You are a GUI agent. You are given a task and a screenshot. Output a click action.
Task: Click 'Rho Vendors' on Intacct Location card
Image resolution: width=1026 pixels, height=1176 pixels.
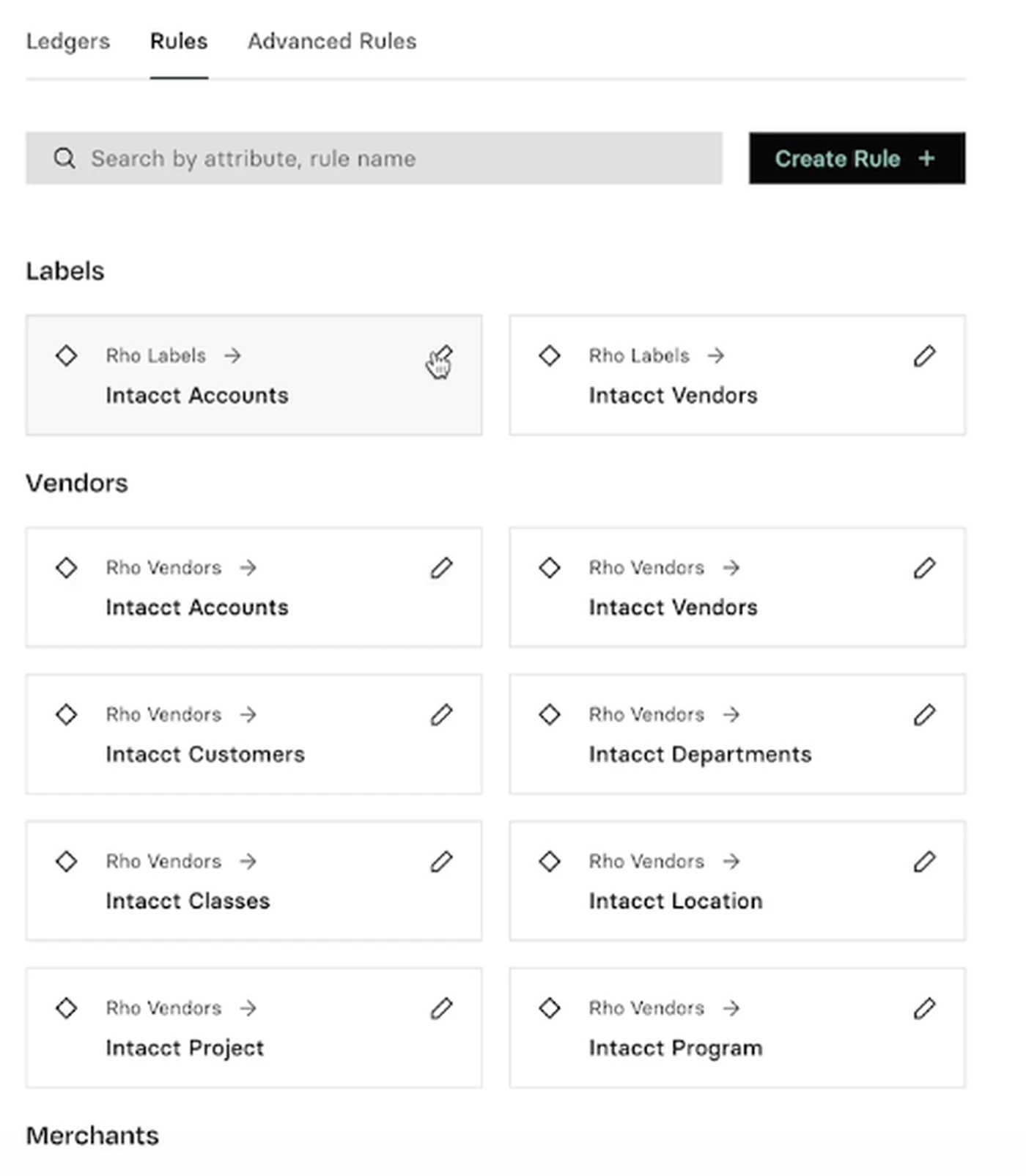pyautogui.click(x=646, y=862)
